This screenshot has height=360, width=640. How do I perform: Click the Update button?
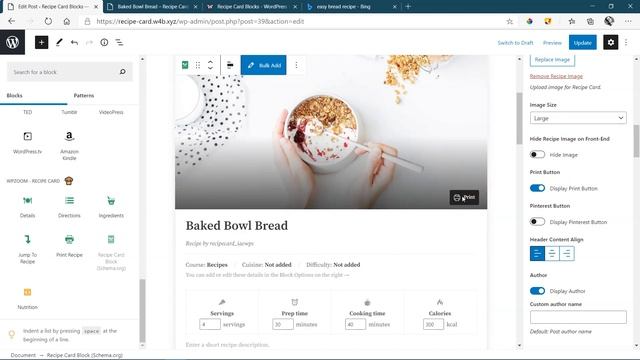pyautogui.click(x=582, y=42)
